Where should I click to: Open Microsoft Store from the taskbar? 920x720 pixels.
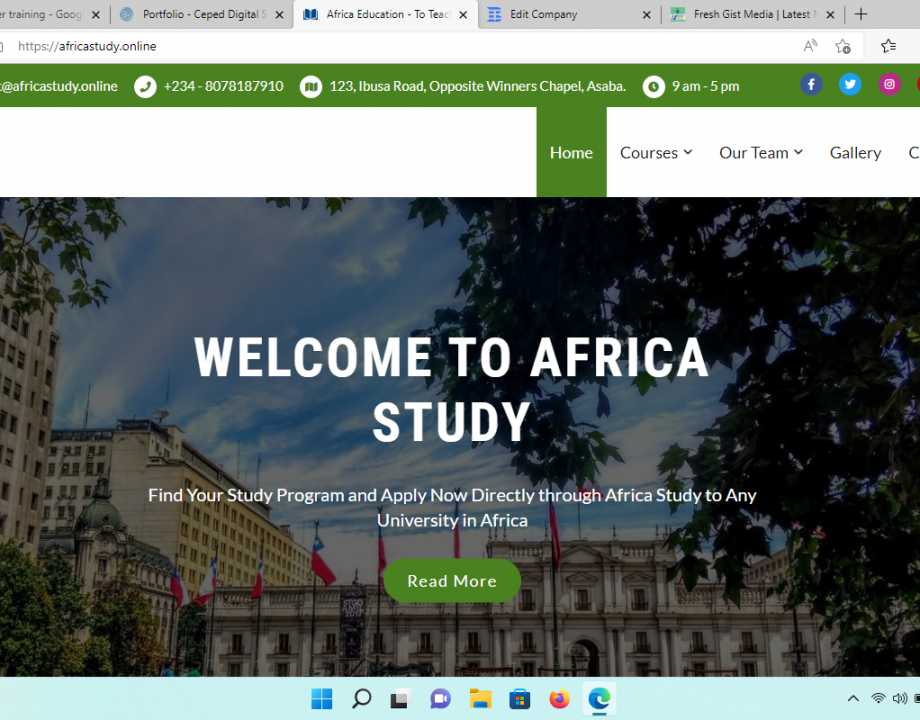[519, 698]
